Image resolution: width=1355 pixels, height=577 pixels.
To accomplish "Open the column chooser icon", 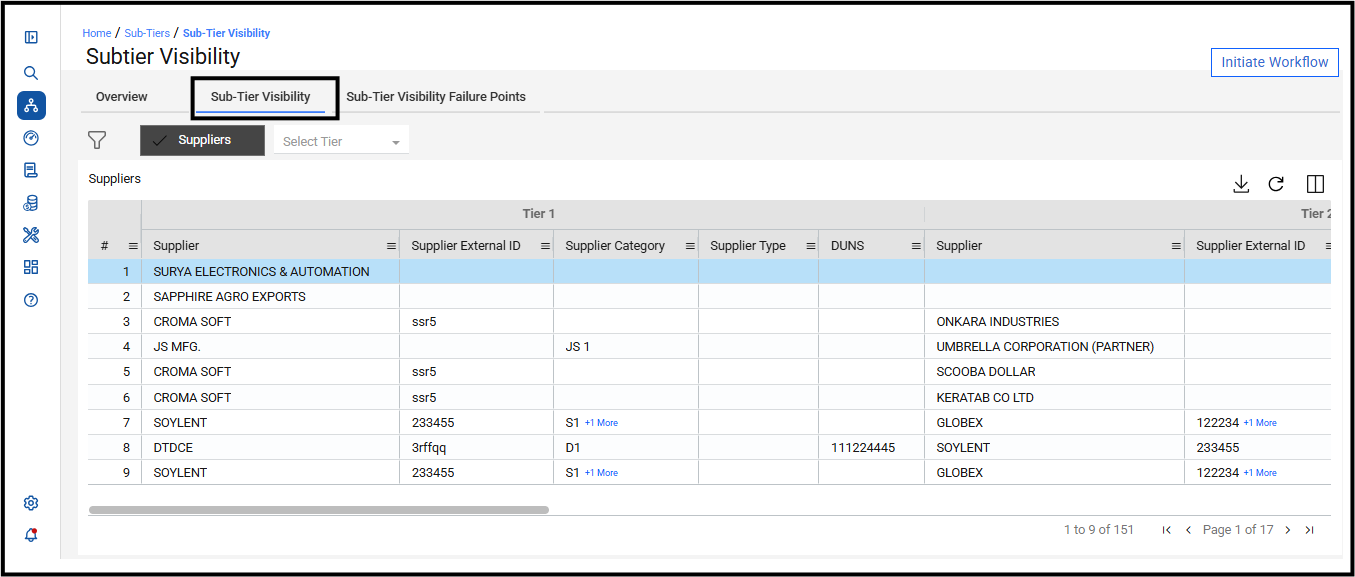I will pos(1316,184).
